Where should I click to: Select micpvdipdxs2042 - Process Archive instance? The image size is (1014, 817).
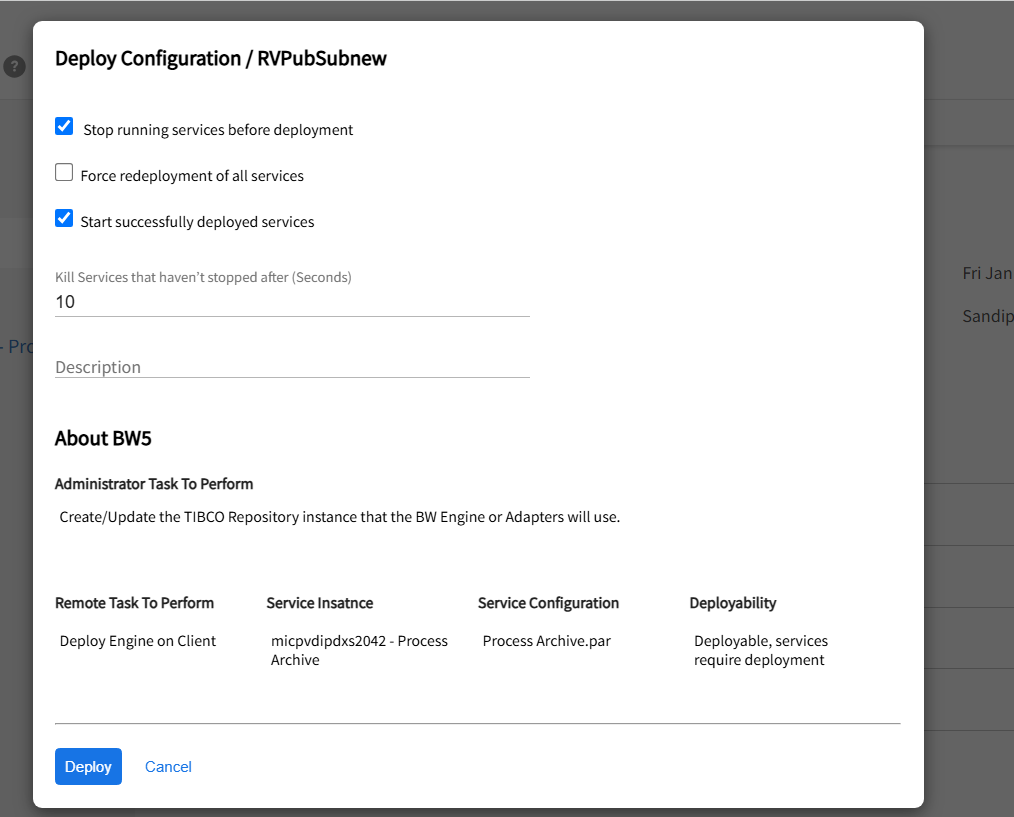pos(359,650)
